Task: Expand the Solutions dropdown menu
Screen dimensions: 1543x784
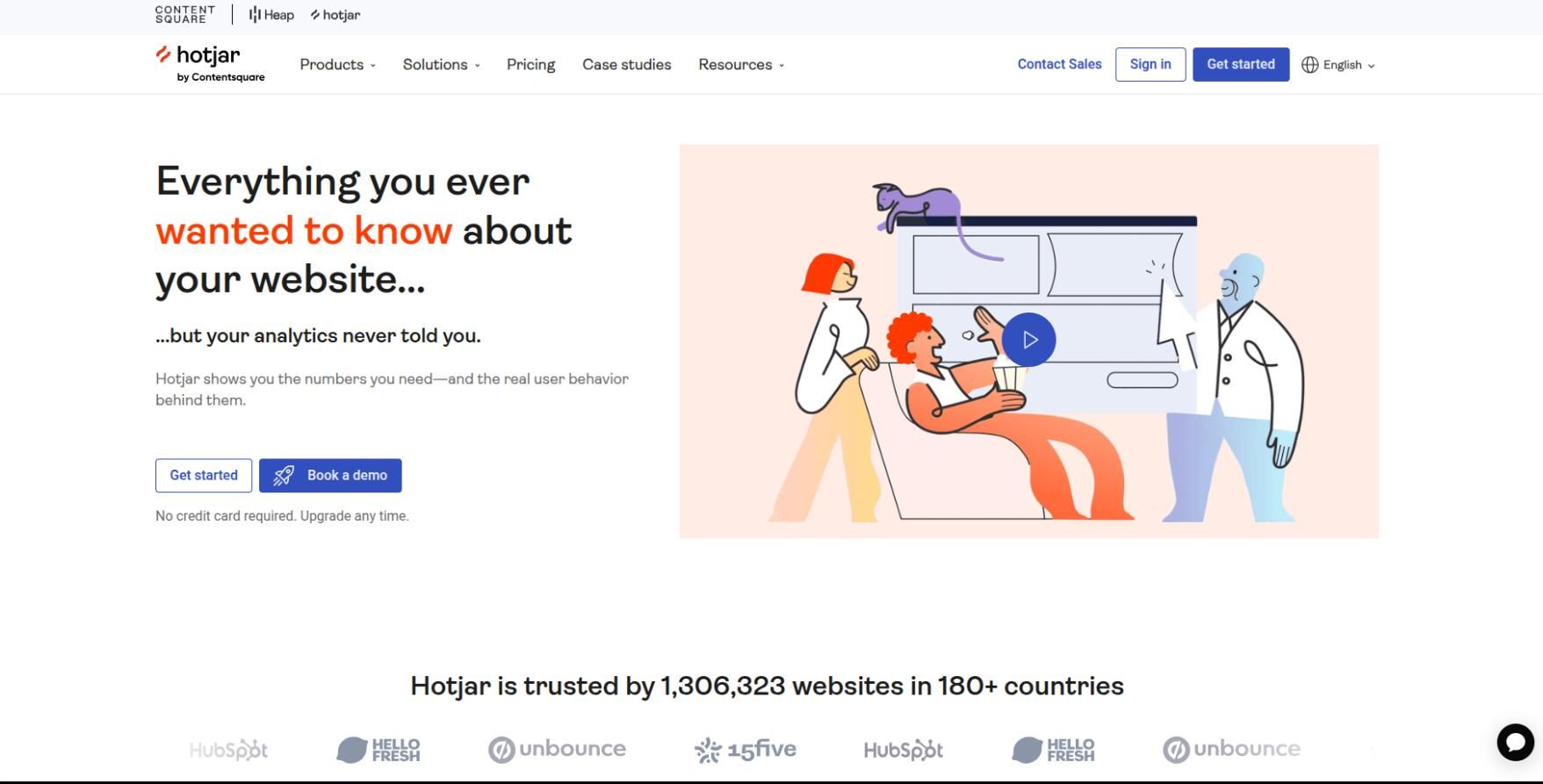Action: (x=441, y=65)
